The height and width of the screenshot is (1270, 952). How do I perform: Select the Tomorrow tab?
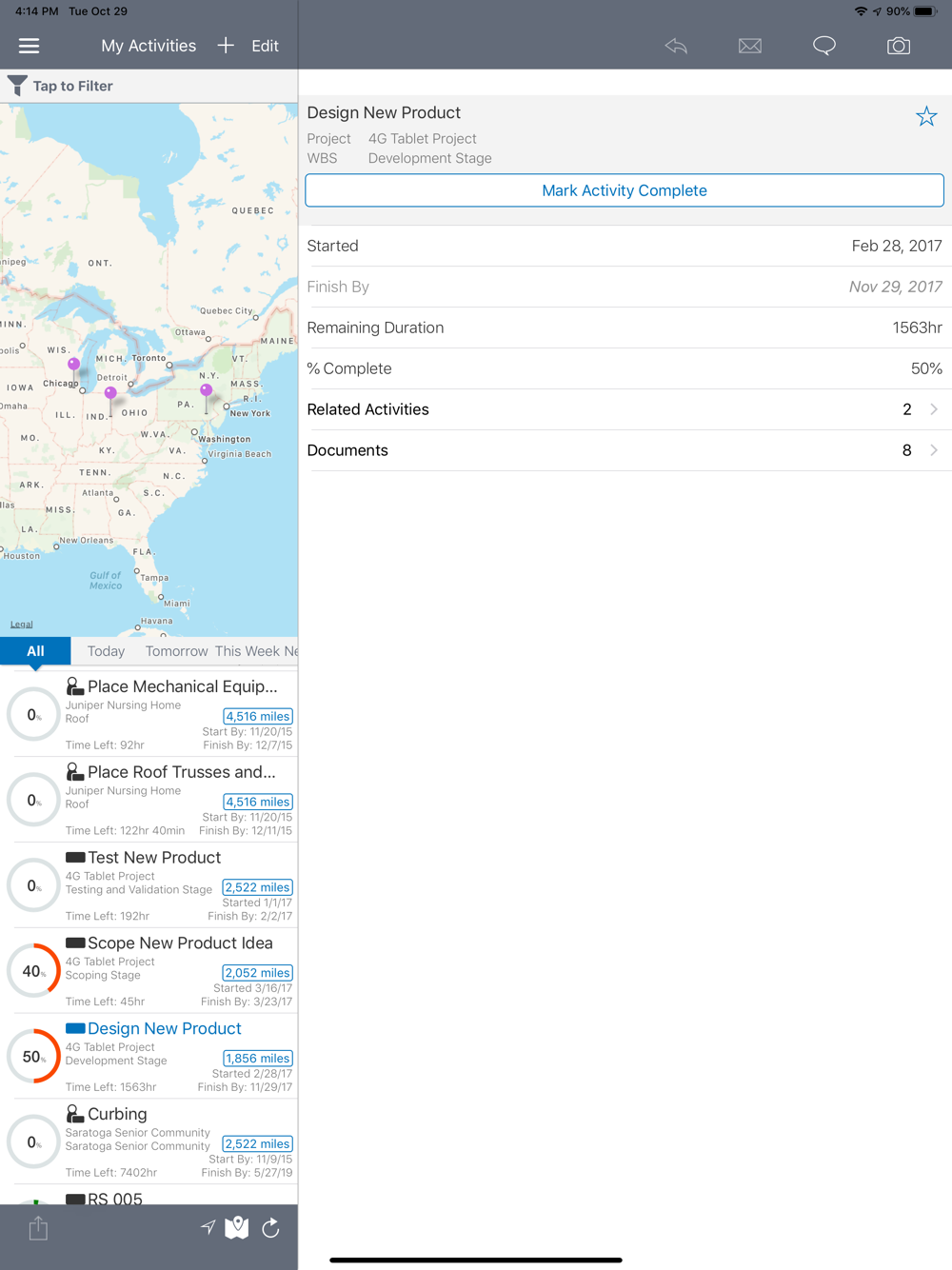click(x=176, y=651)
